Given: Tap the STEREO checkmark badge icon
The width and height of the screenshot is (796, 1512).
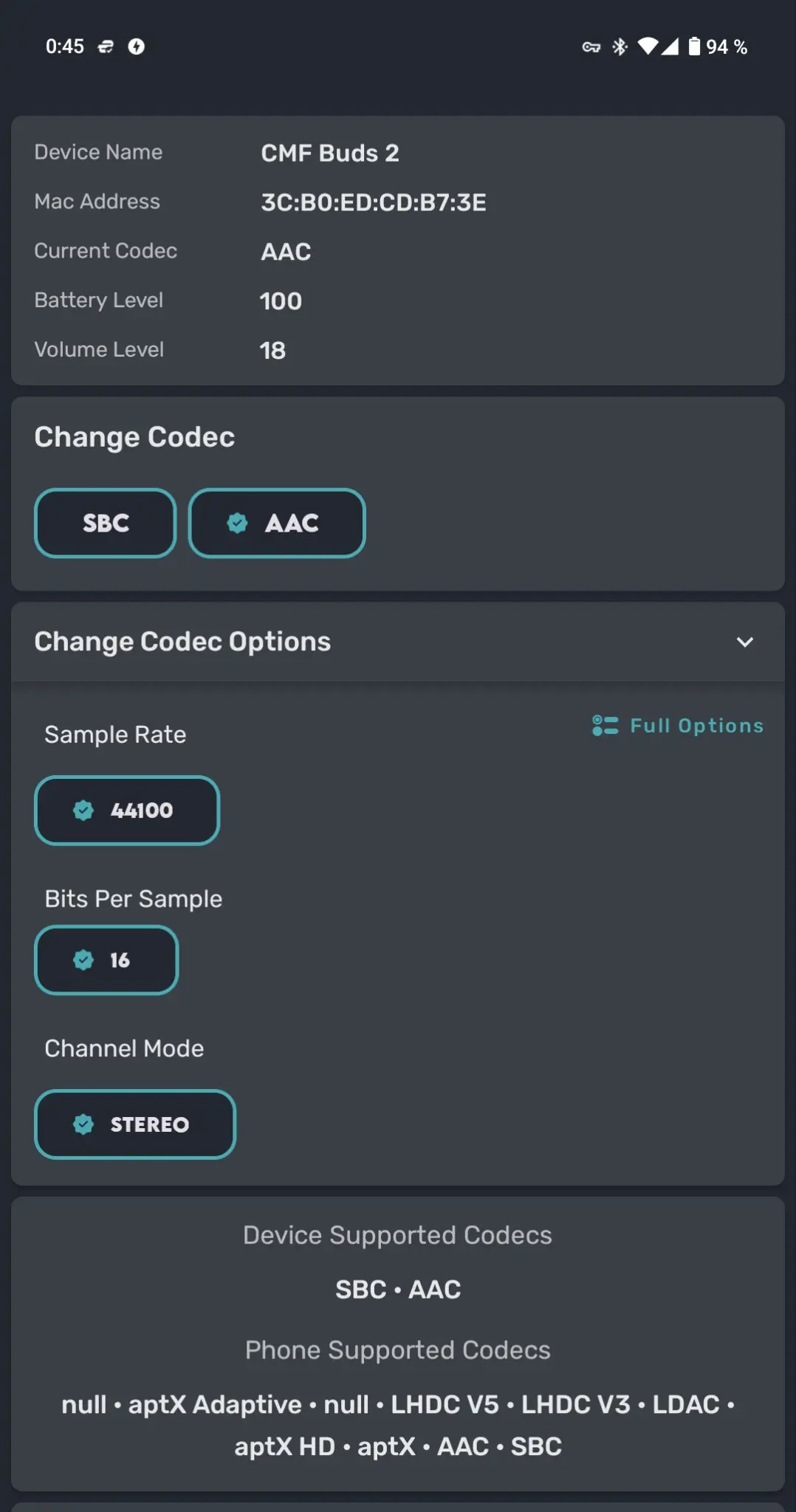Looking at the screenshot, I should 83,1124.
